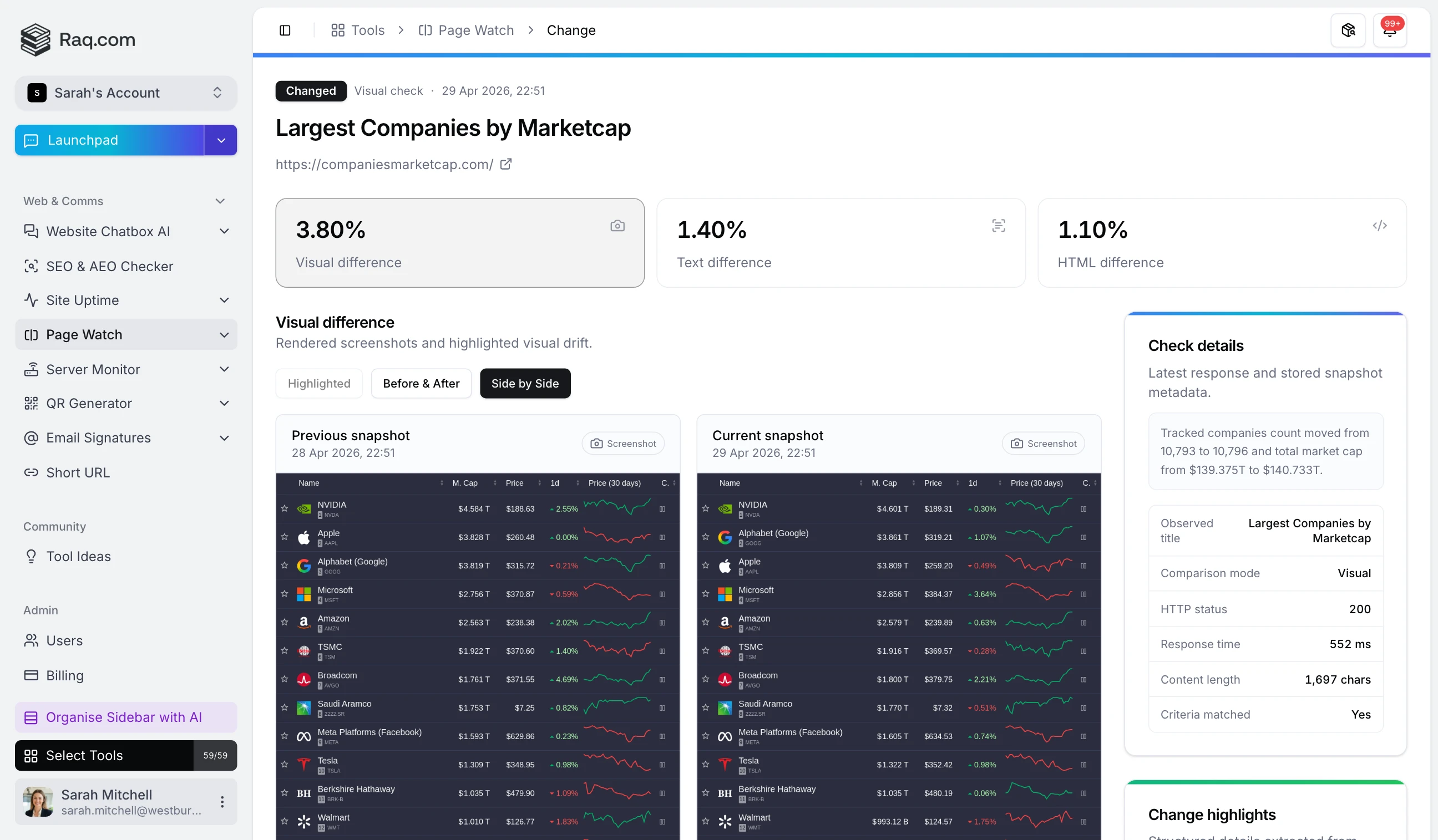This screenshot has height=840, width=1438.
Task: Click the code icon on the HTML difference card
Action: [x=1380, y=225]
